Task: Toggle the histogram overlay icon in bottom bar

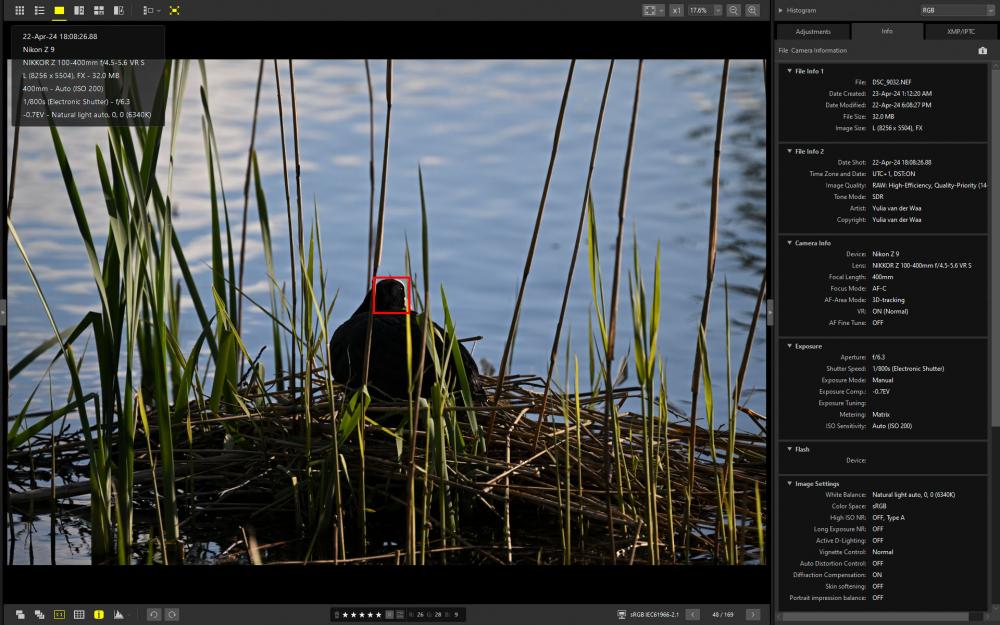Action: pos(119,614)
